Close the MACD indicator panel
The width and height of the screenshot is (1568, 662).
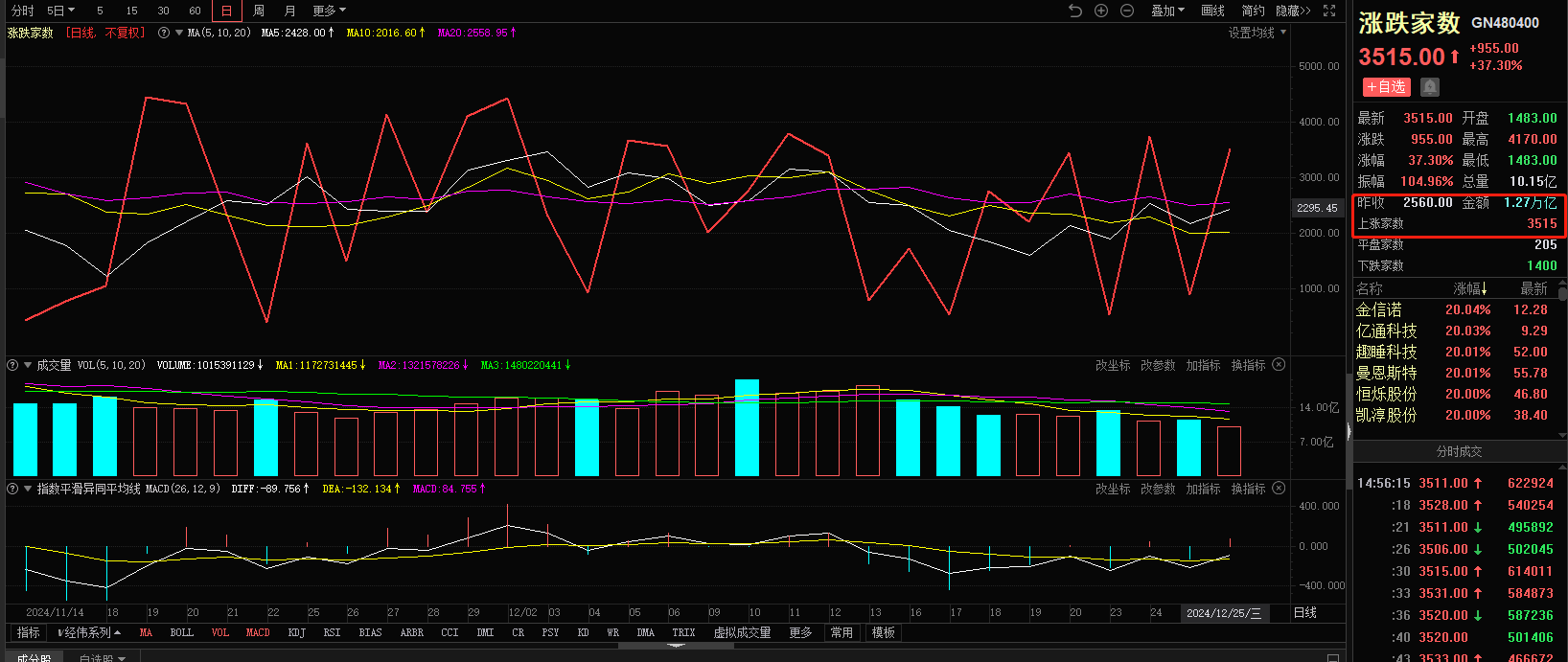1279,489
